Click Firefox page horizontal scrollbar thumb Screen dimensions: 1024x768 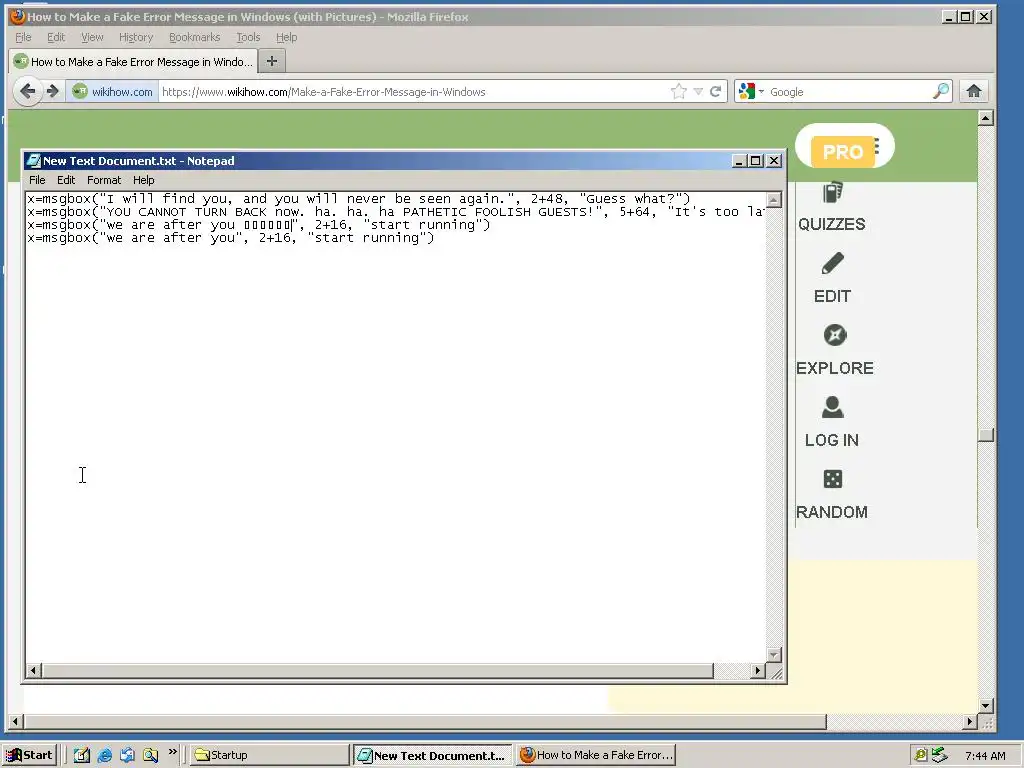coord(425,722)
